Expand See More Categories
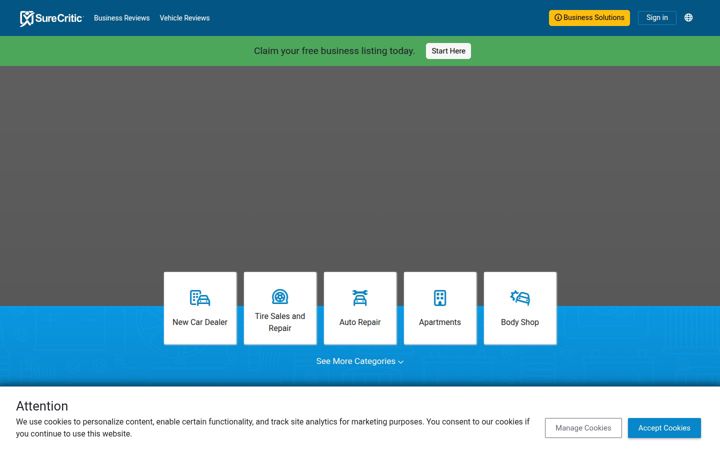Viewport: 720px width, 450px height. pos(360,361)
